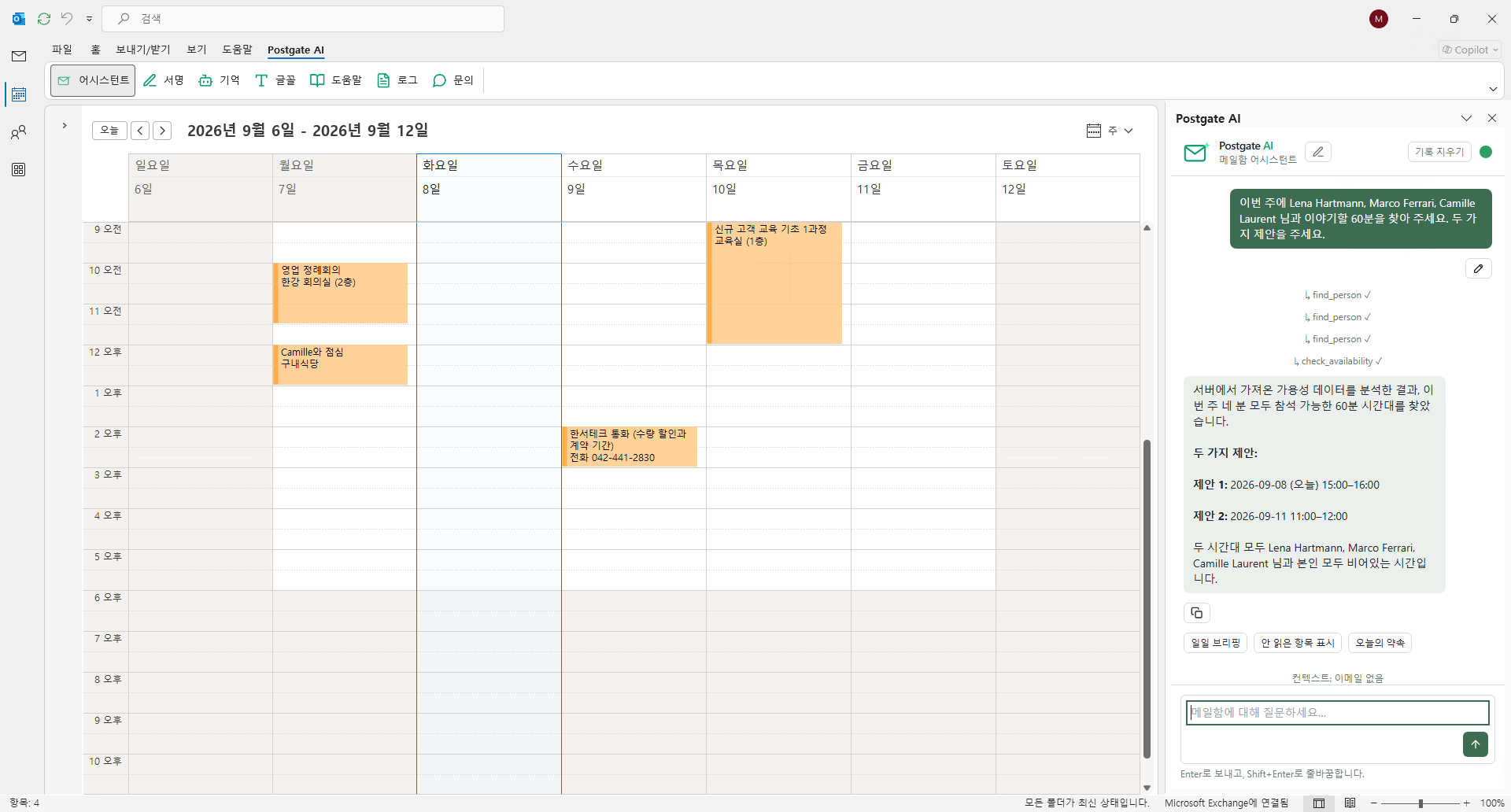Send message with green arrow button
The height and width of the screenshot is (812, 1511).
(1476, 744)
